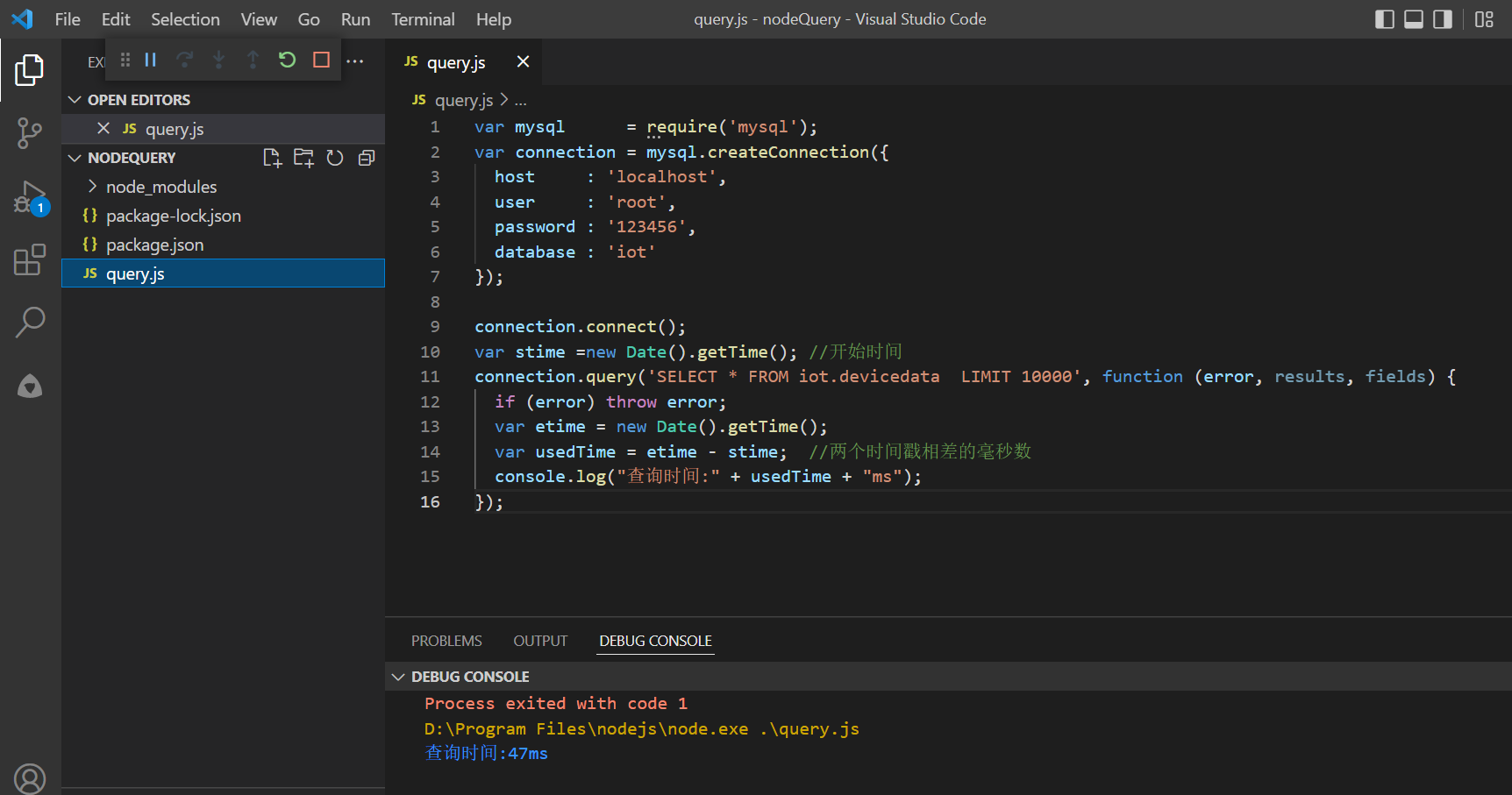Open the Extensions view
Screen dimensions: 1512x795
(30, 259)
